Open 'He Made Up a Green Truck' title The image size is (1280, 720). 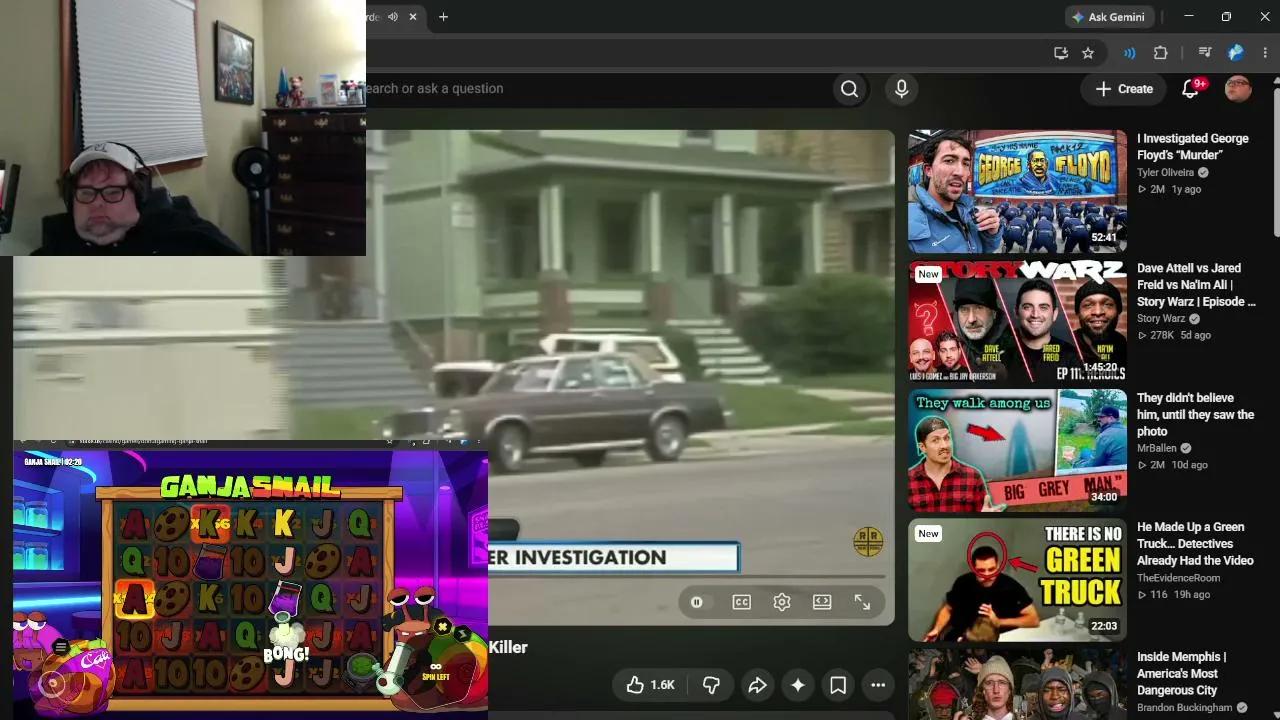pos(1195,543)
